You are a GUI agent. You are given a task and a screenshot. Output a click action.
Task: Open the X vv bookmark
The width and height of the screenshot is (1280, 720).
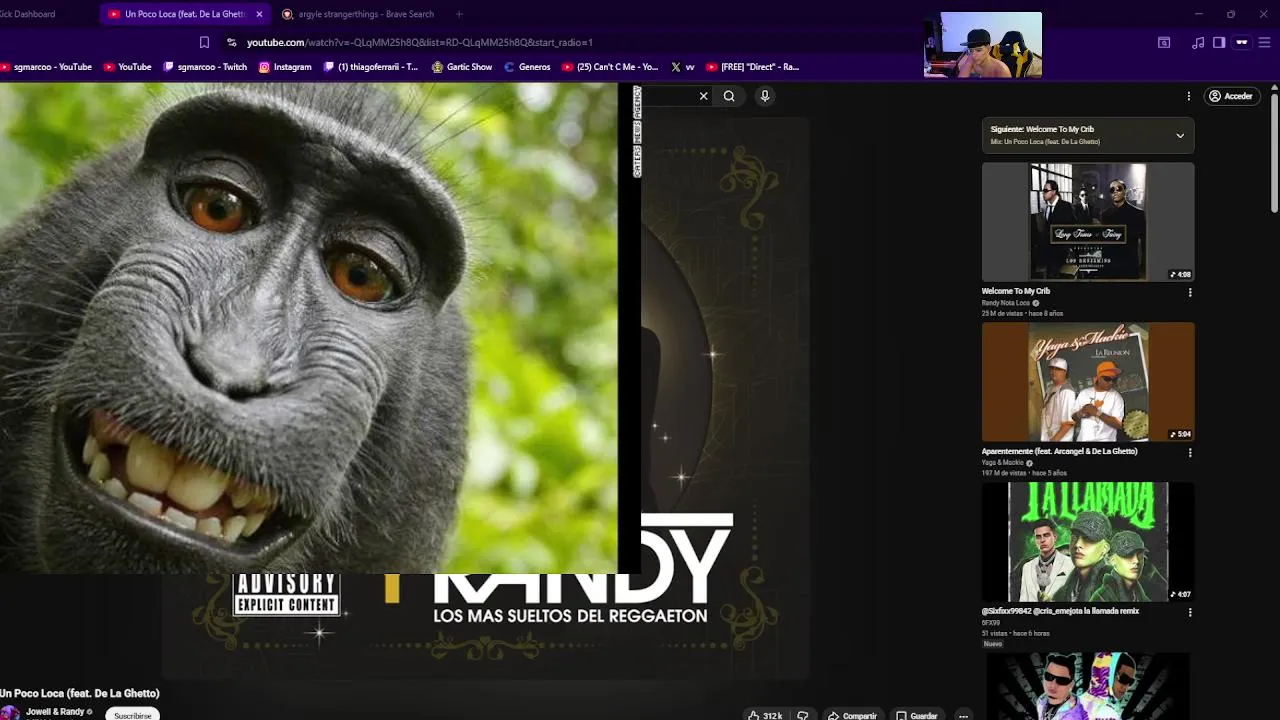[683, 67]
